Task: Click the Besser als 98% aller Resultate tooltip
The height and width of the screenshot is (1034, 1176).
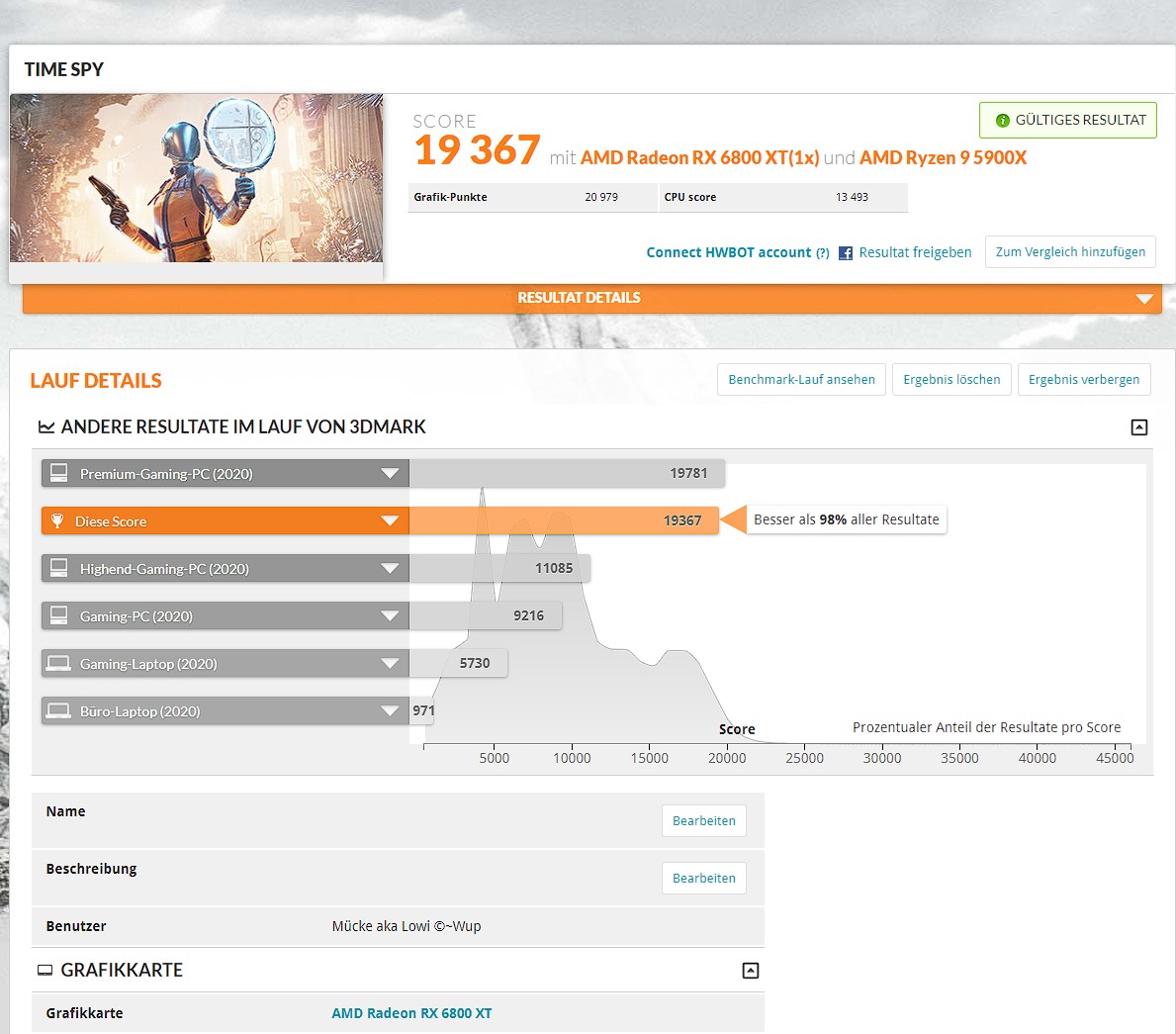Action: (x=846, y=519)
